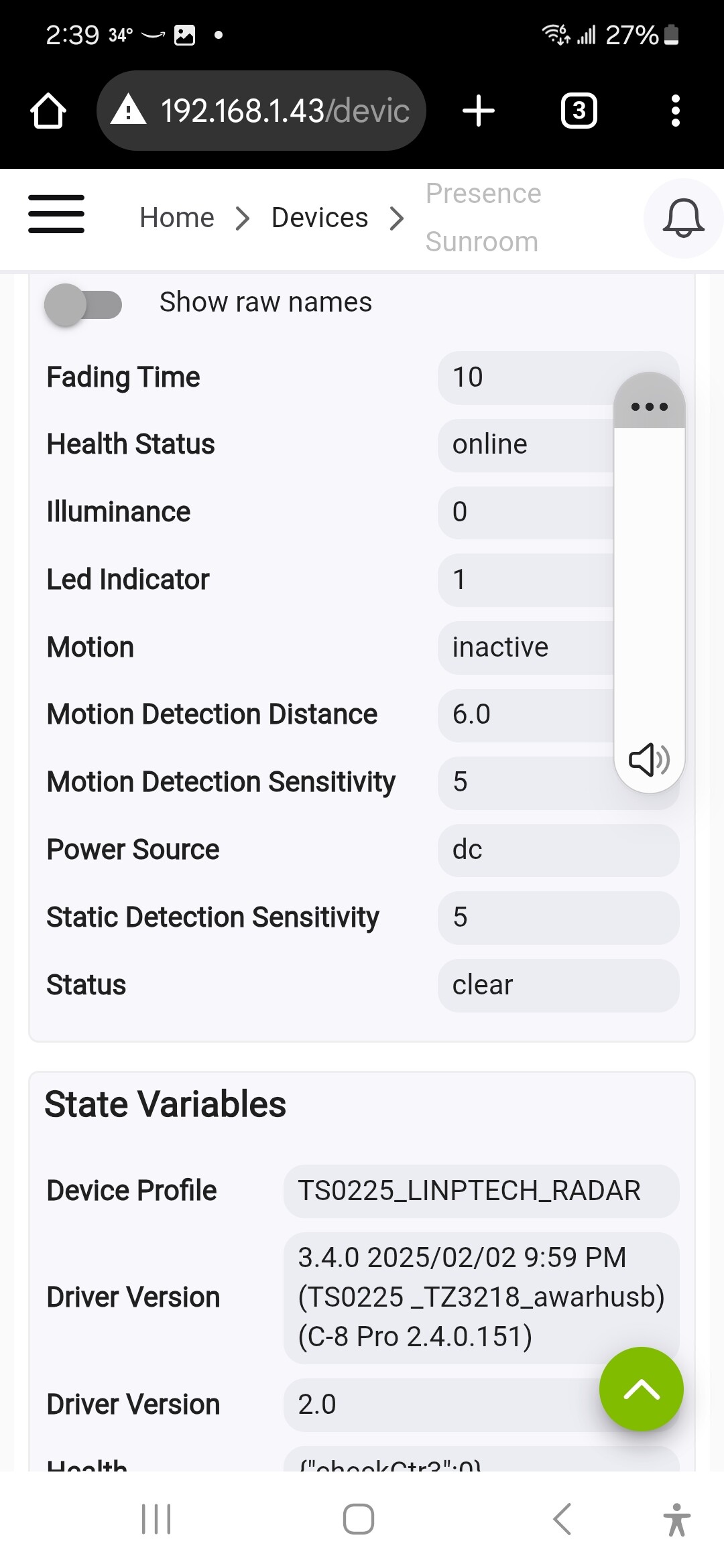Screen dimensions: 724x1568
Task: Tap the speaker read-aloud icon
Action: [648, 760]
